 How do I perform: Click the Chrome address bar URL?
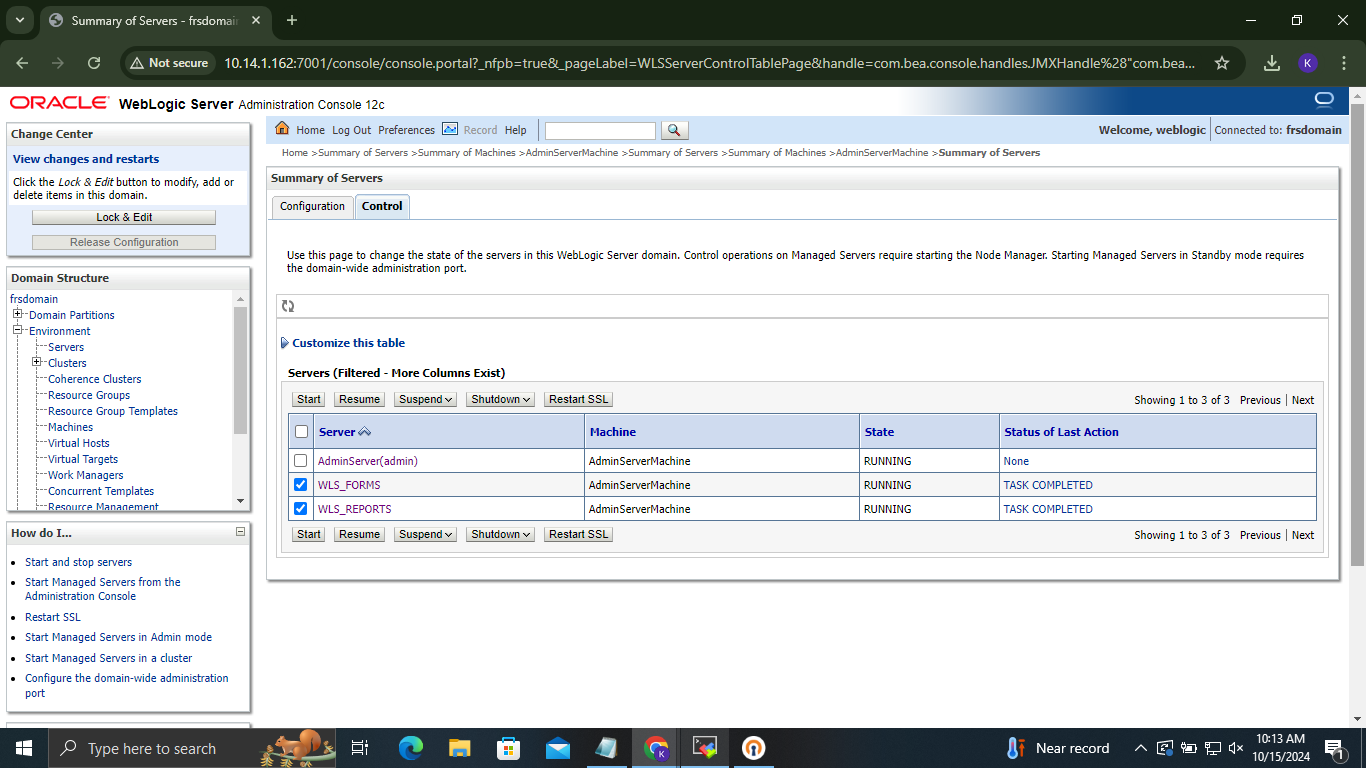(709, 63)
